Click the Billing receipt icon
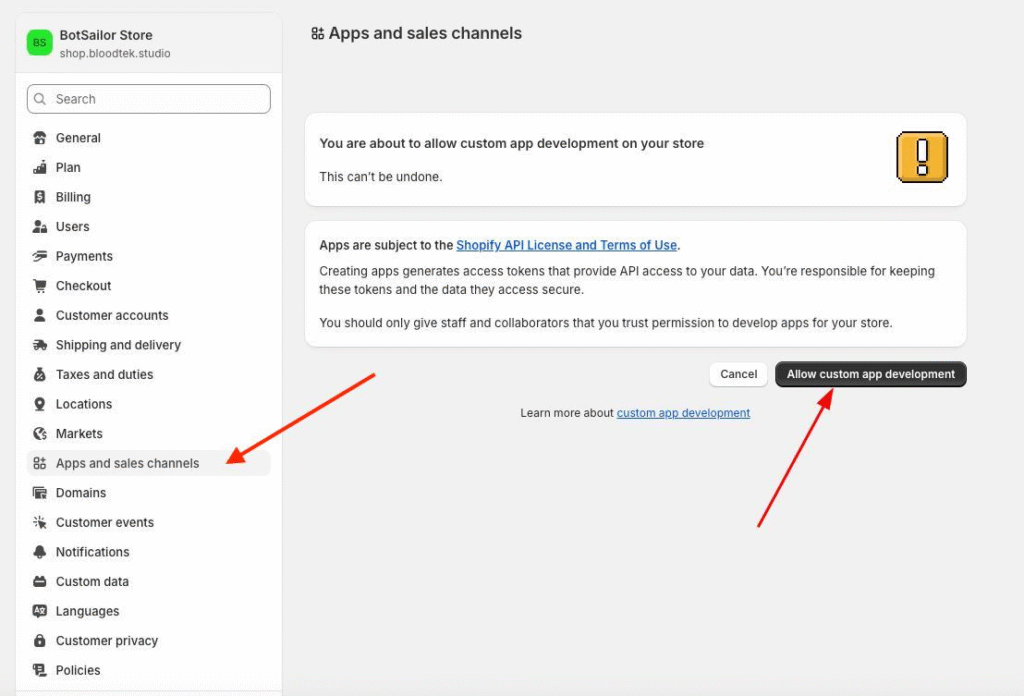 pyautogui.click(x=40, y=197)
